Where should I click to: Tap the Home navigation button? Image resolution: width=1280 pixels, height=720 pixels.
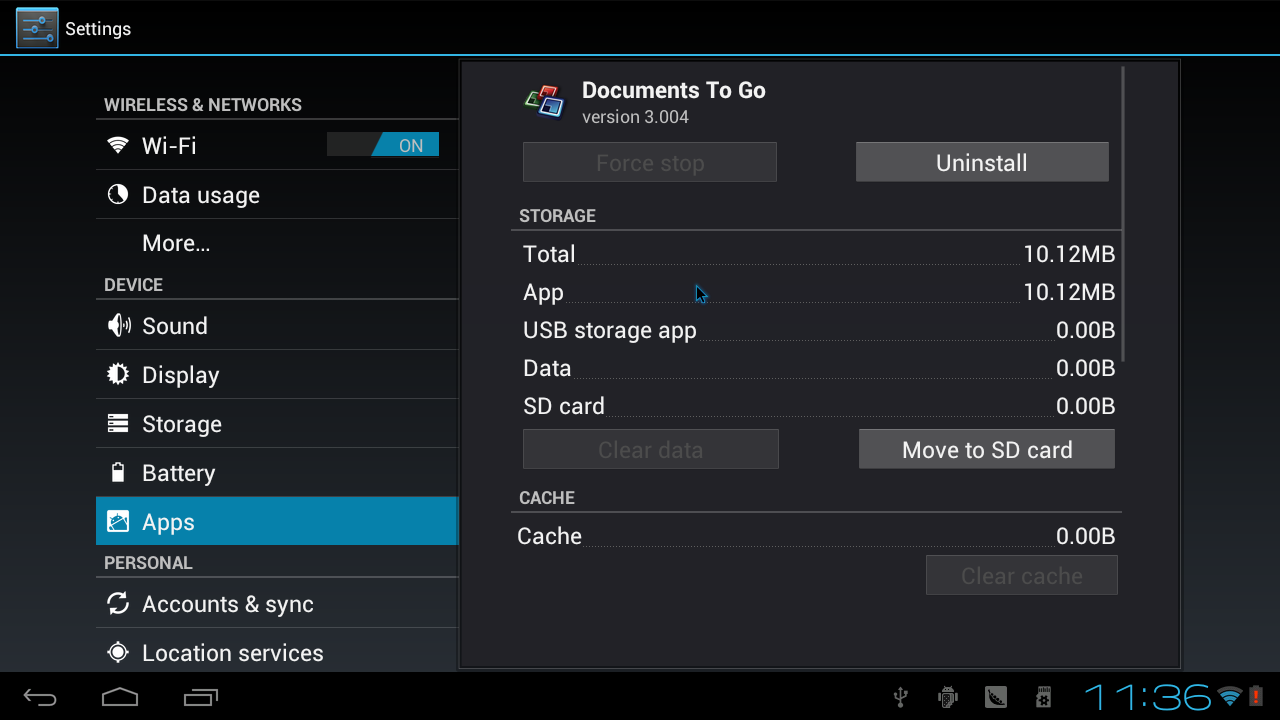[x=120, y=696]
